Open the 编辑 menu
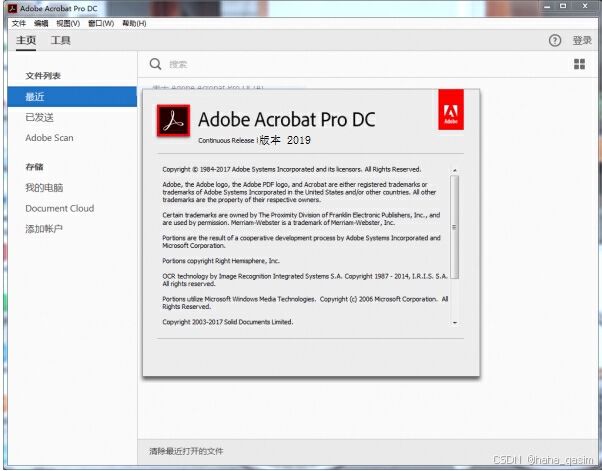602x471 pixels. (x=41, y=23)
